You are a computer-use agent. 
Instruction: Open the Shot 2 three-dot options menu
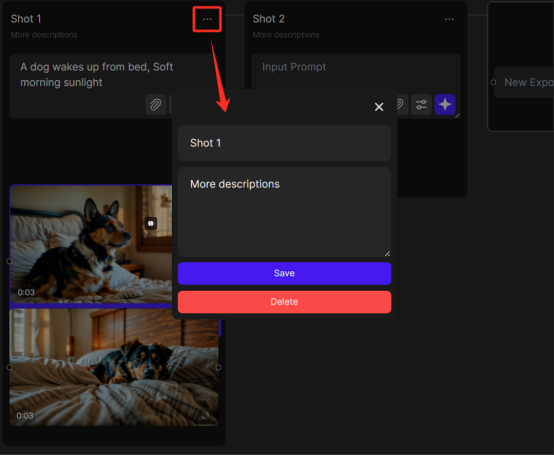point(449,19)
